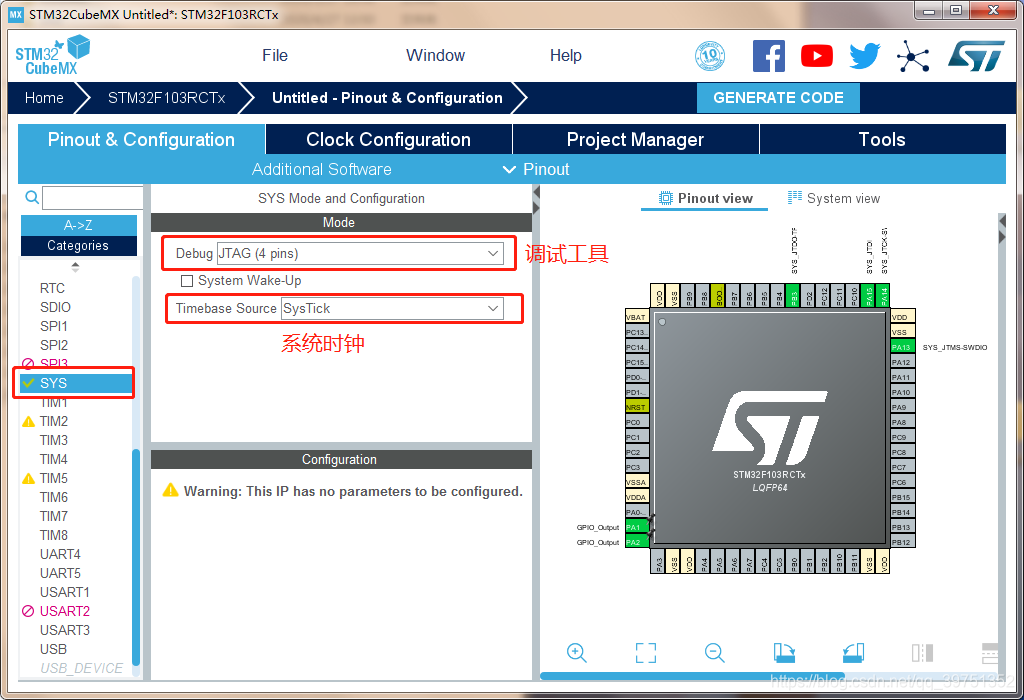Switch to Pinout view tab
1024x700 pixels.
pyautogui.click(x=705, y=199)
